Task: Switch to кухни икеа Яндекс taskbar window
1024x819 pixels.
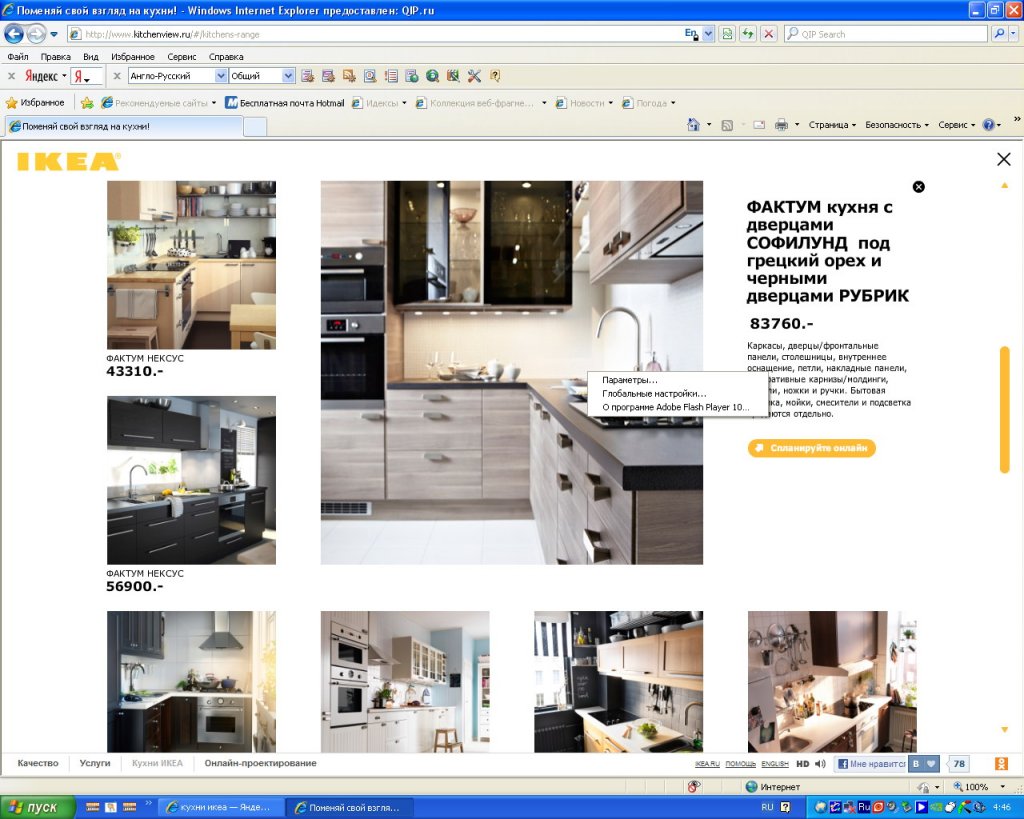Action: [221, 807]
